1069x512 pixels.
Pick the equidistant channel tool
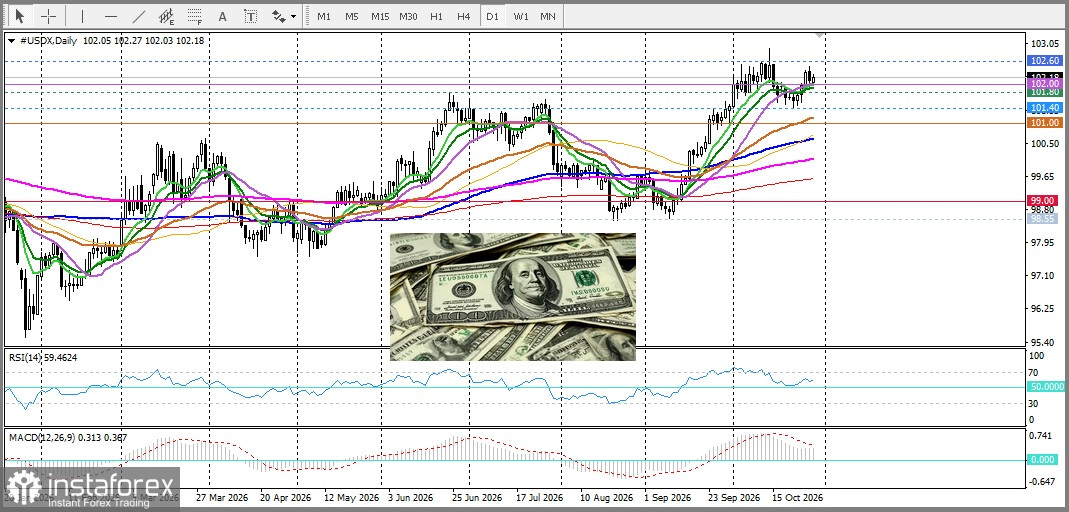coord(166,16)
